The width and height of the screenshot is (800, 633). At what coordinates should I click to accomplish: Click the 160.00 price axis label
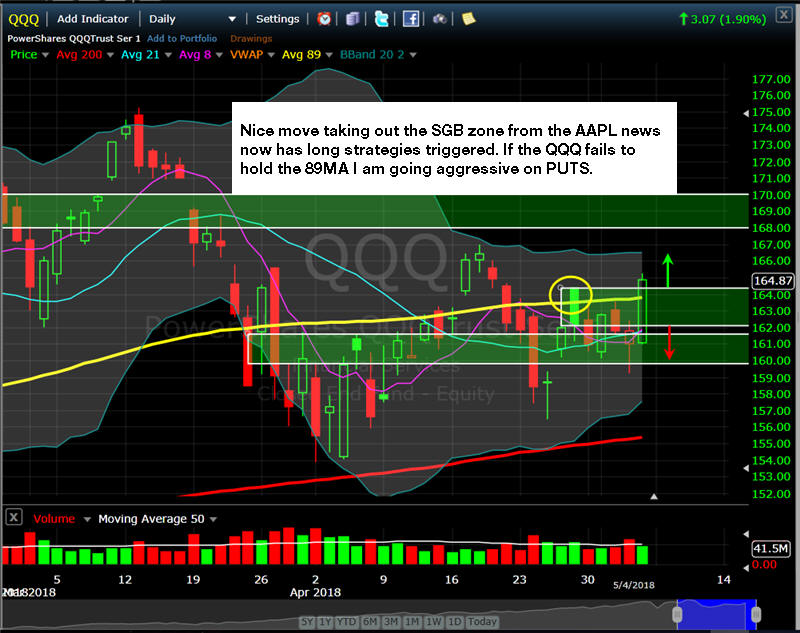coord(771,361)
